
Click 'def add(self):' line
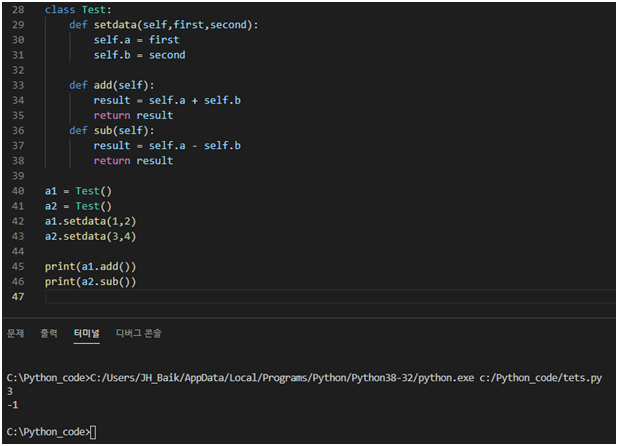point(112,85)
